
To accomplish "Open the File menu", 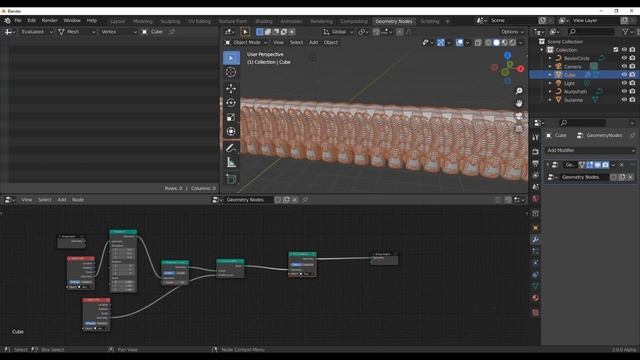I will (x=18, y=20).
